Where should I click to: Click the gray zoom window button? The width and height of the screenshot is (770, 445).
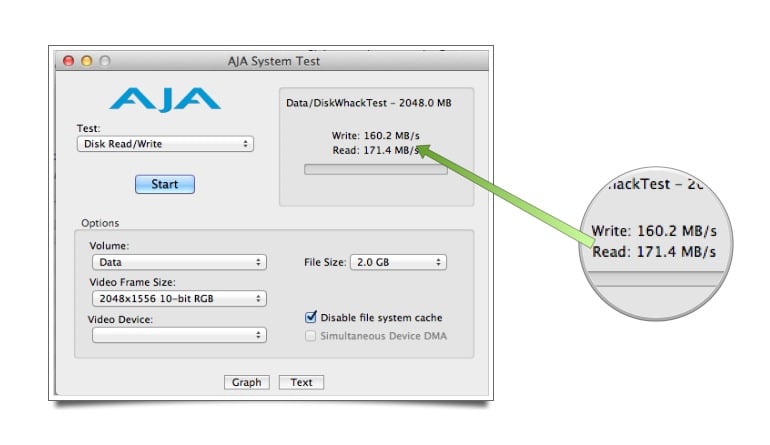(x=105, y=61)
